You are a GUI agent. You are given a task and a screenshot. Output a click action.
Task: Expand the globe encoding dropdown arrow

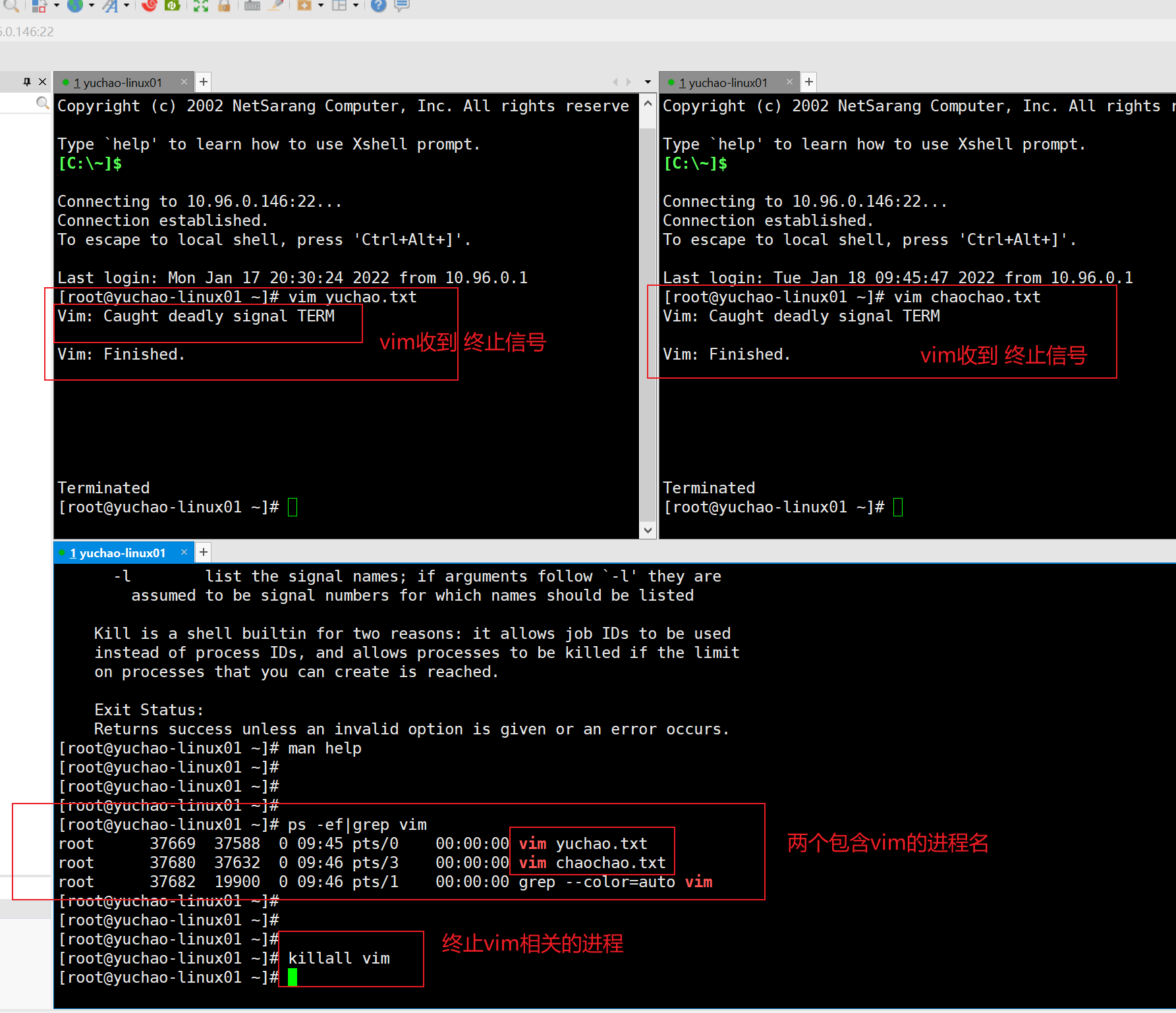tap(91, 6)
